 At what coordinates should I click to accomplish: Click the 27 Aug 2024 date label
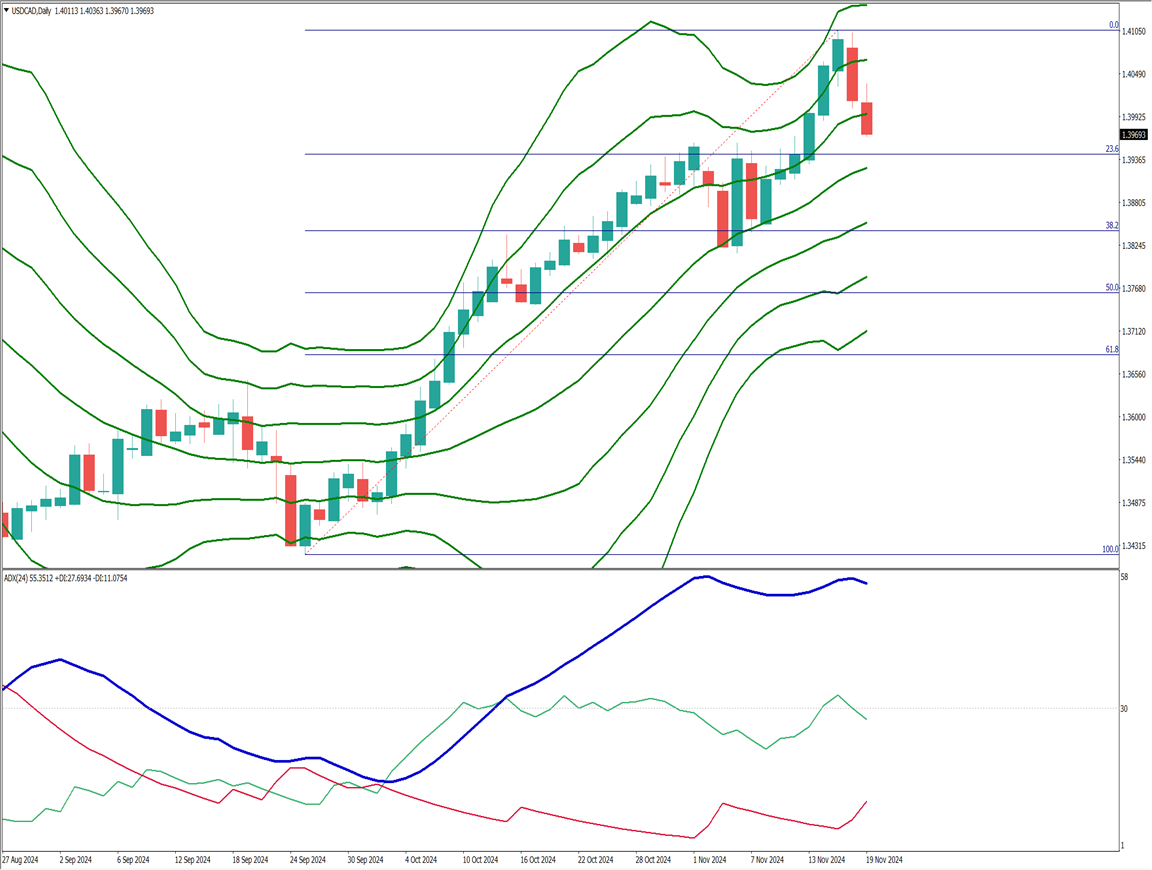coord(20,859)
